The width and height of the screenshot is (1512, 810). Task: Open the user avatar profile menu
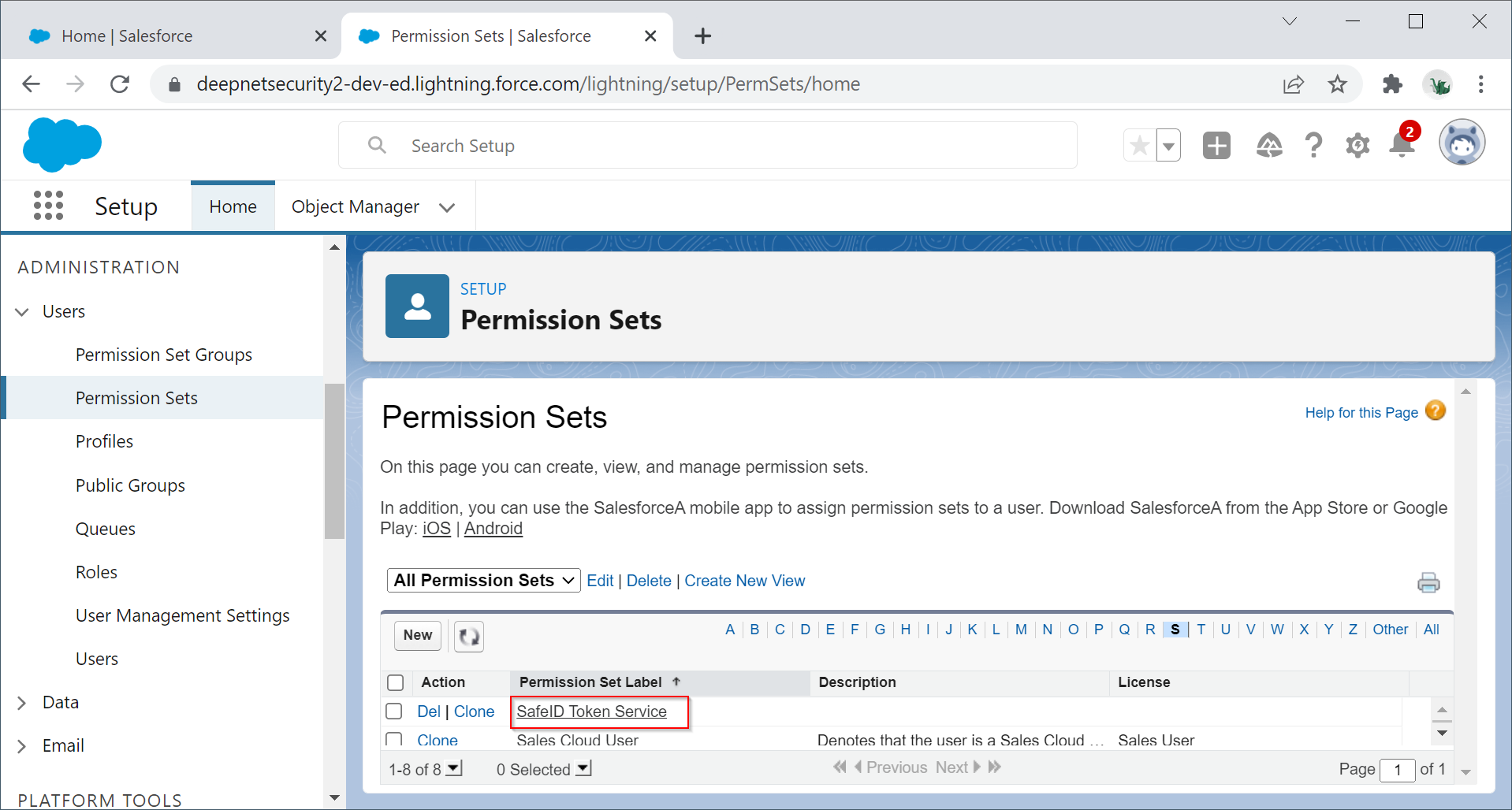(1461, 144)
